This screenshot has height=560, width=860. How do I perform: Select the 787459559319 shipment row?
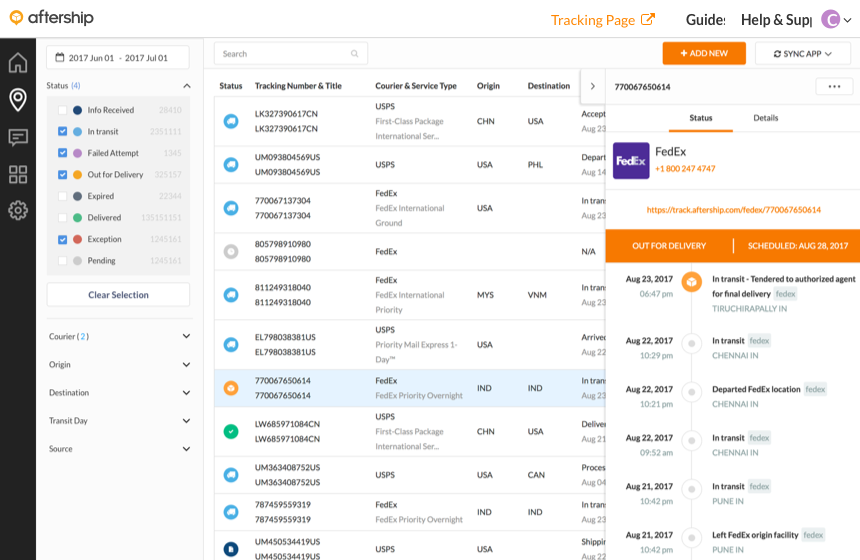click(410, 512)
